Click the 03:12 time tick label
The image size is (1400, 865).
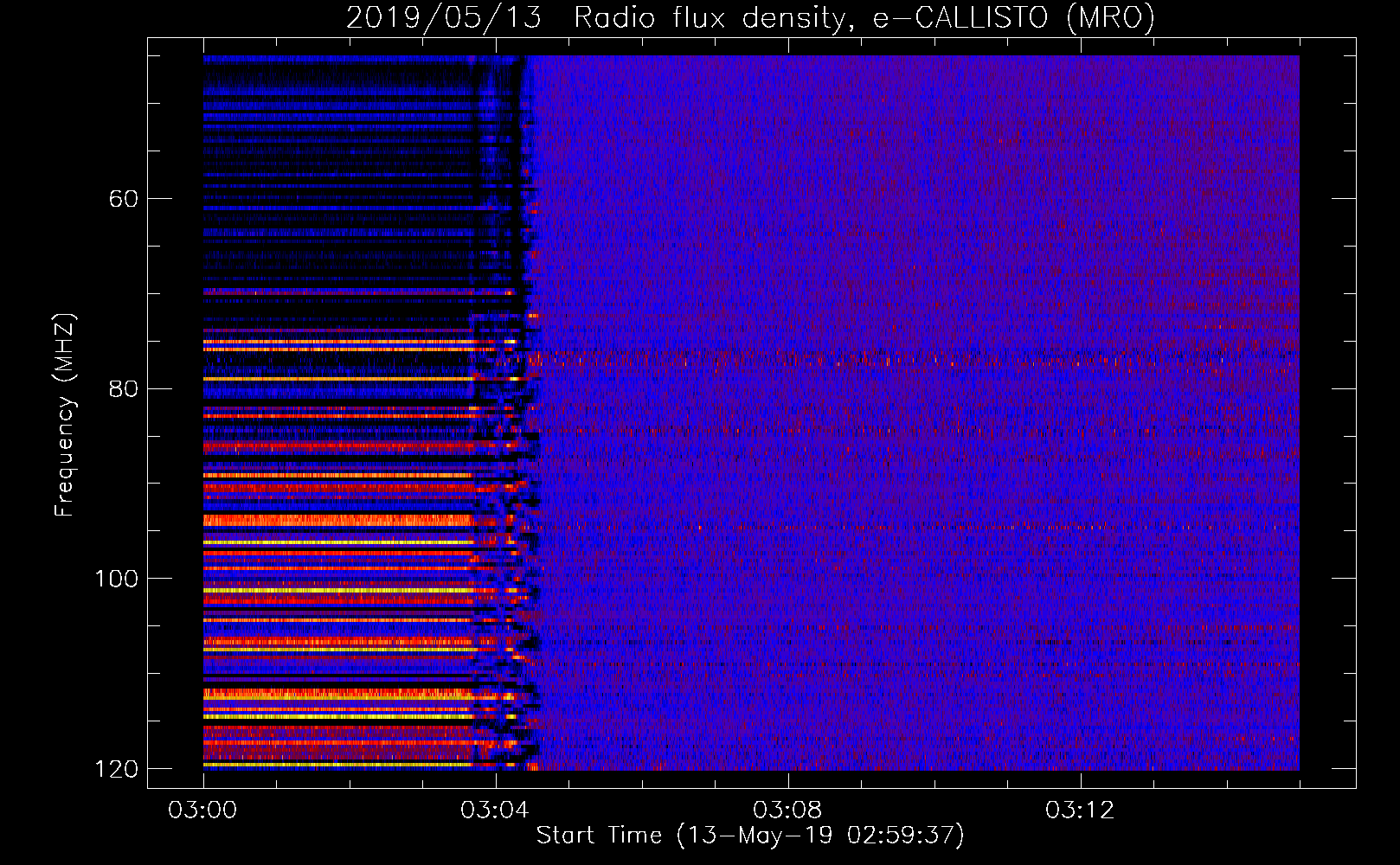1080,811
